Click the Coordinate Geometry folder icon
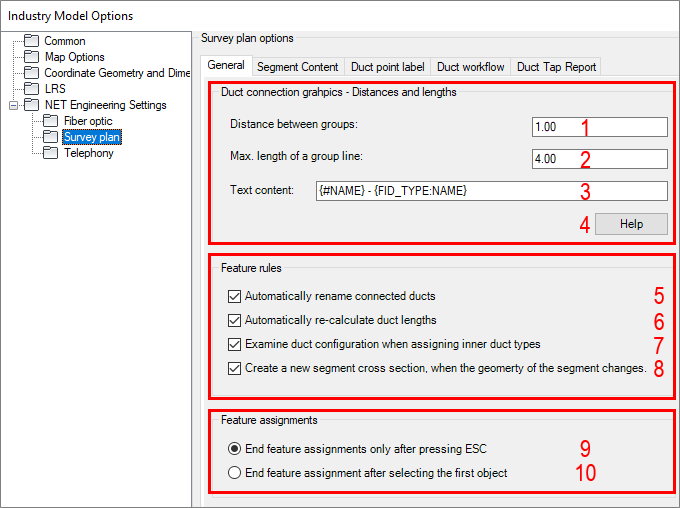 pyautogui.click(x=31, y=73)
